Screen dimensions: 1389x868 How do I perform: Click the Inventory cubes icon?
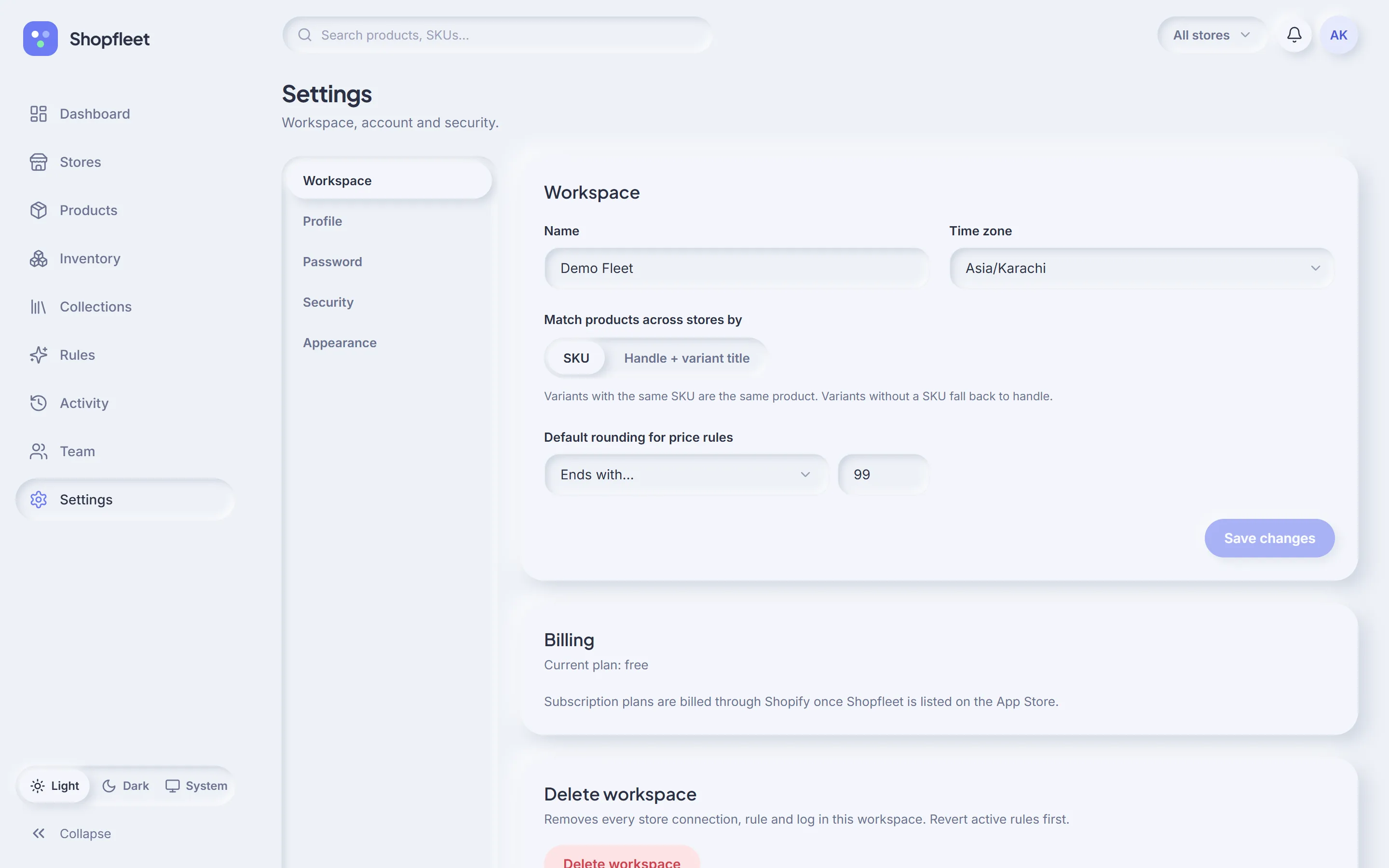pos(39,258)
